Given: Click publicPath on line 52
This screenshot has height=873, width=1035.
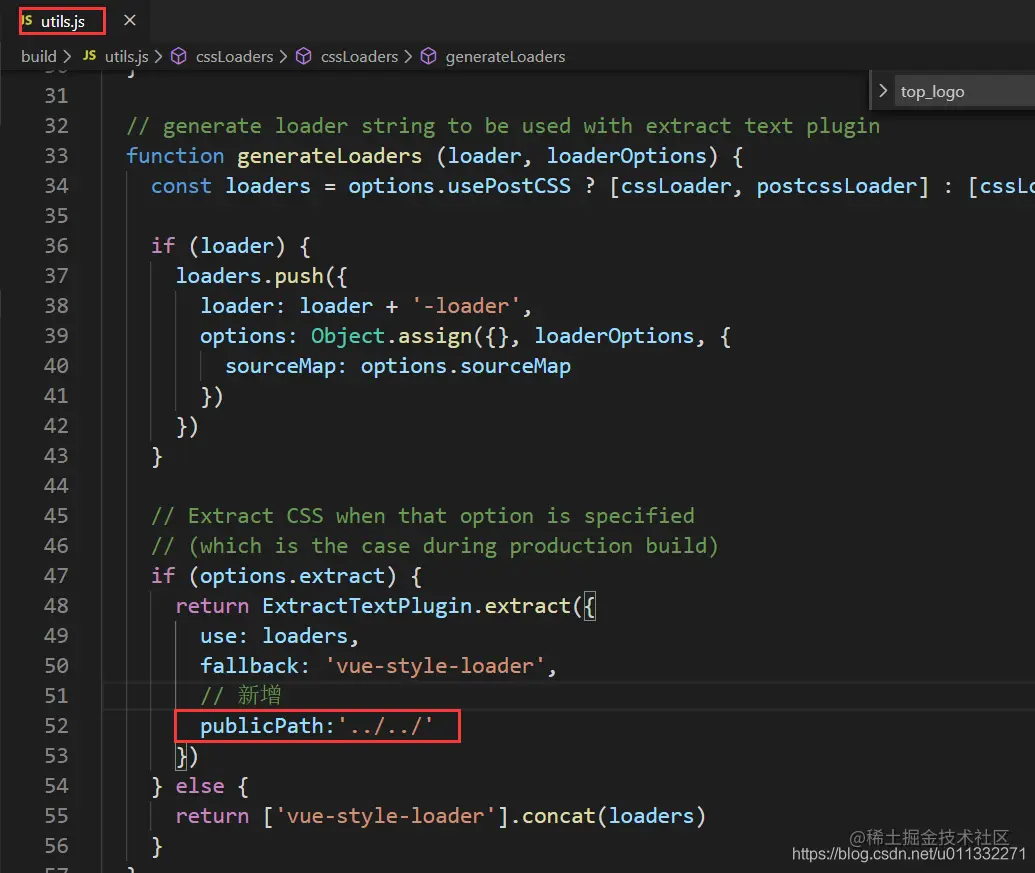Looking at the screenshot, I should 261,726.
